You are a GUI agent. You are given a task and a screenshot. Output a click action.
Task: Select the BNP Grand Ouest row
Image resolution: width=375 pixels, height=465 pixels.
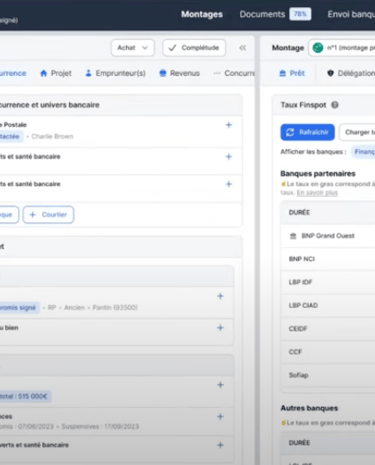point(328,236)
